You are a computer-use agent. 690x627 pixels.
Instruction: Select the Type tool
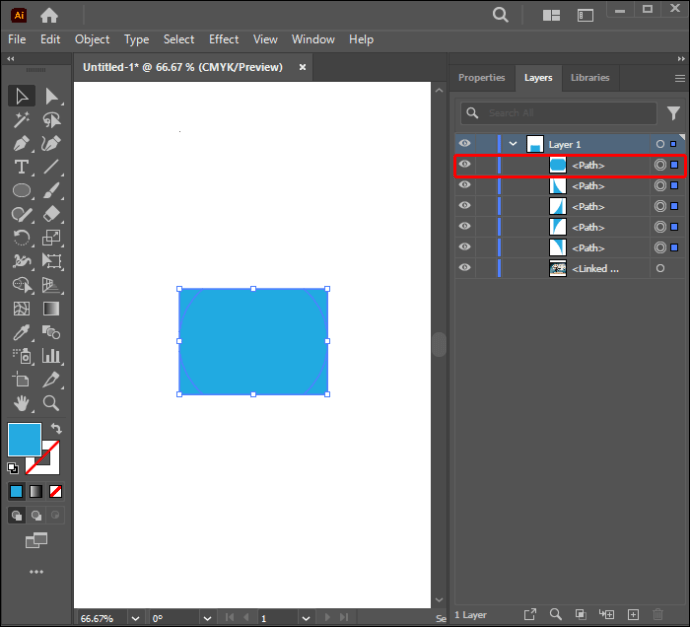(21, 167)
